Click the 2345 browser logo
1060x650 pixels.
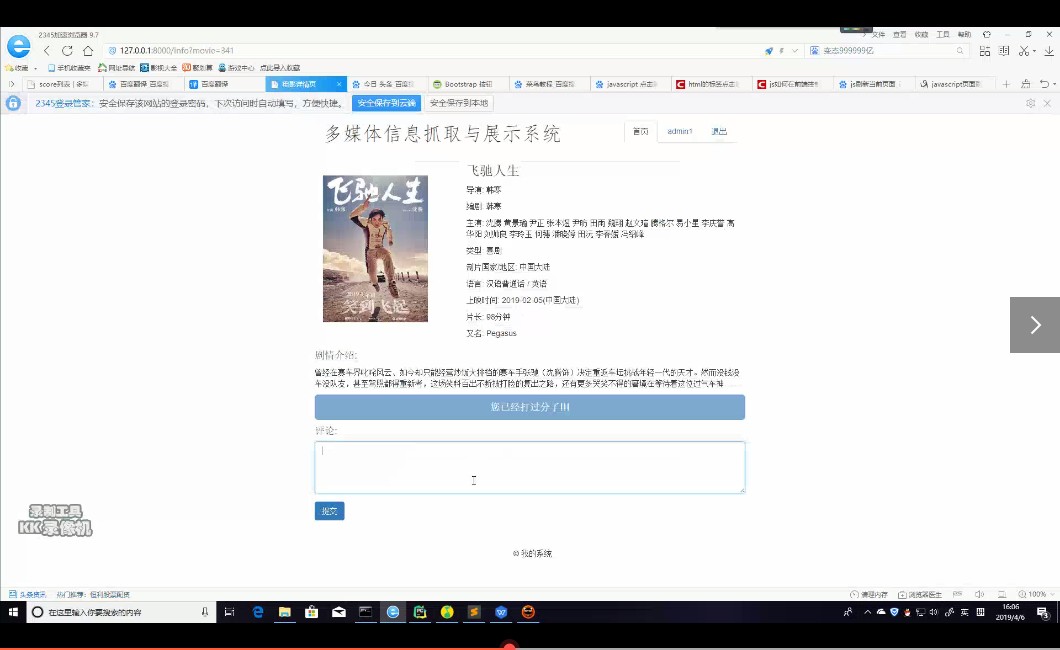click(18, 46)
